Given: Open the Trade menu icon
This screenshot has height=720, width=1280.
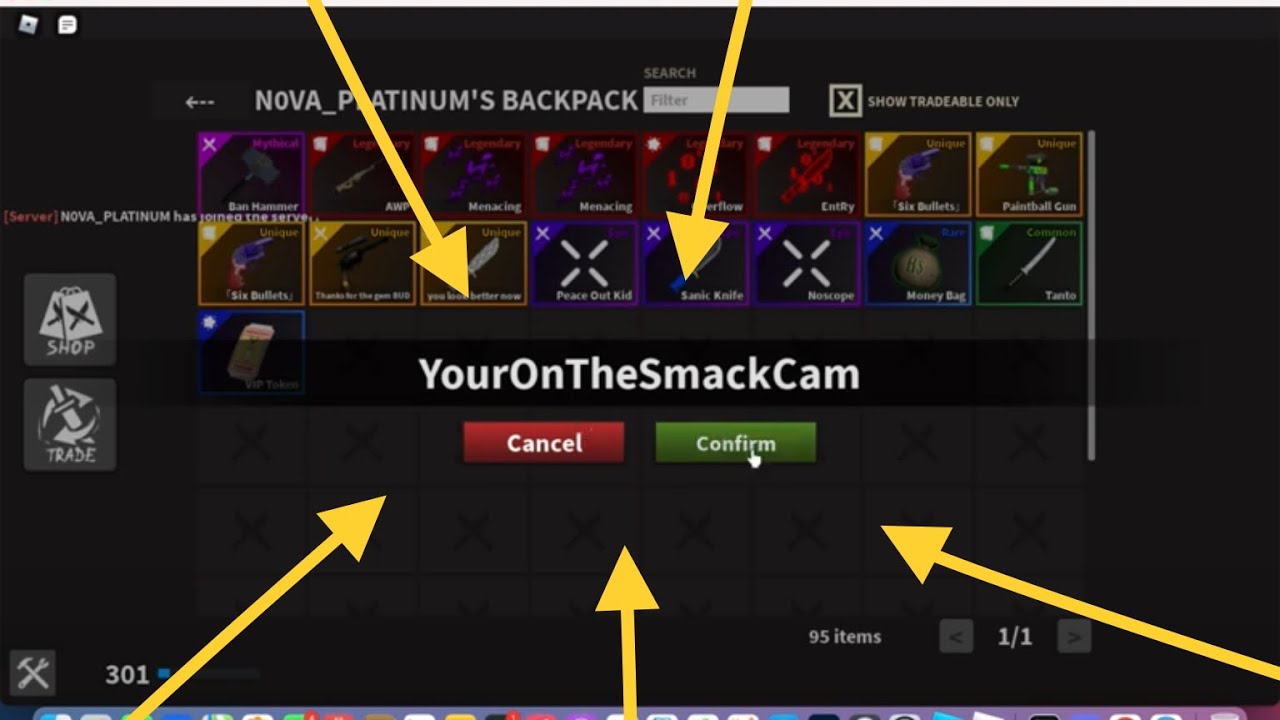Looking at the screenshot, I should pos(70,425).
